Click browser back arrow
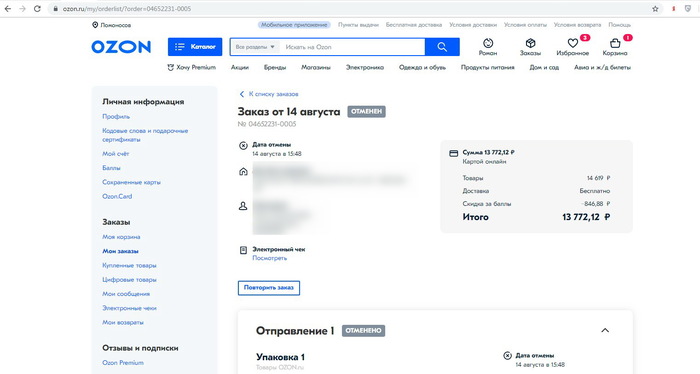This screenshot has width=700, height=374. (8, 8)
